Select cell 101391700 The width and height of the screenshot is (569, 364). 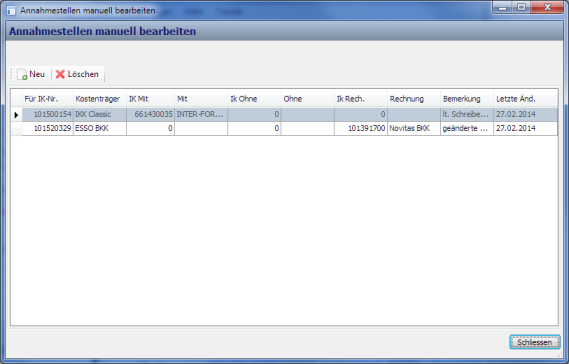click(361, 128)
